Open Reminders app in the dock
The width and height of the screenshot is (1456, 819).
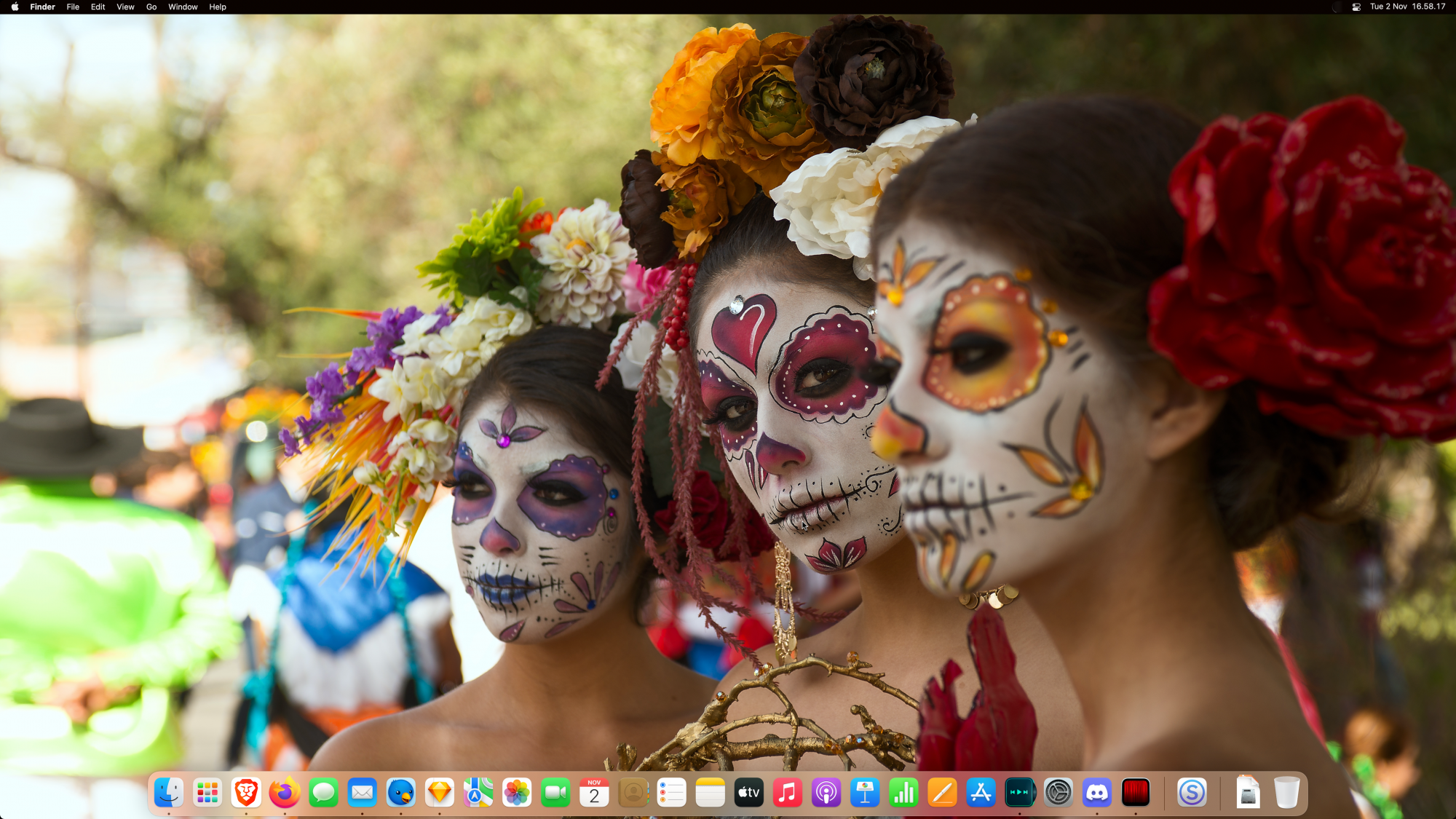671,792
